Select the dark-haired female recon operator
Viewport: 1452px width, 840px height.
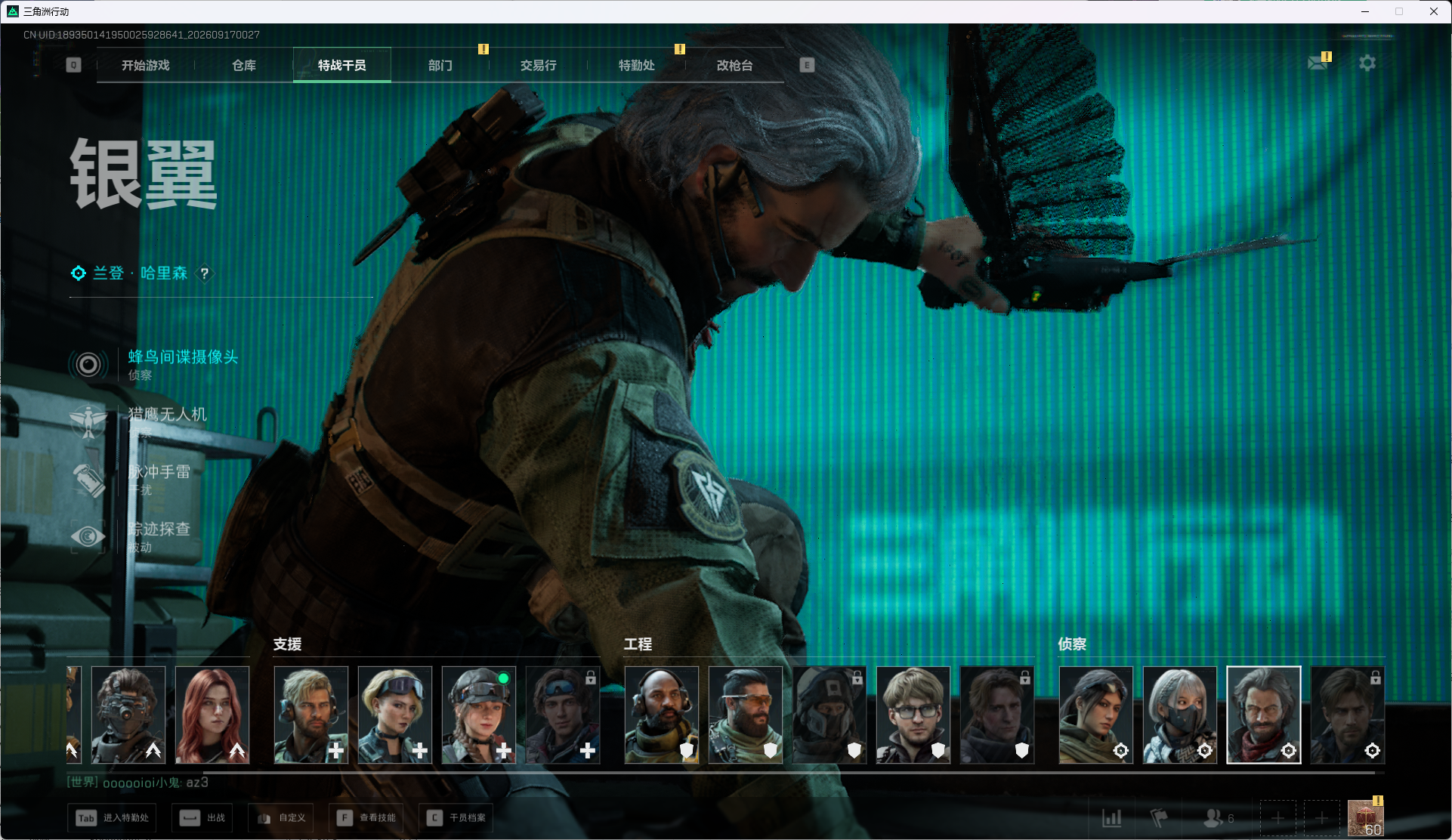tap(1096, 715)
